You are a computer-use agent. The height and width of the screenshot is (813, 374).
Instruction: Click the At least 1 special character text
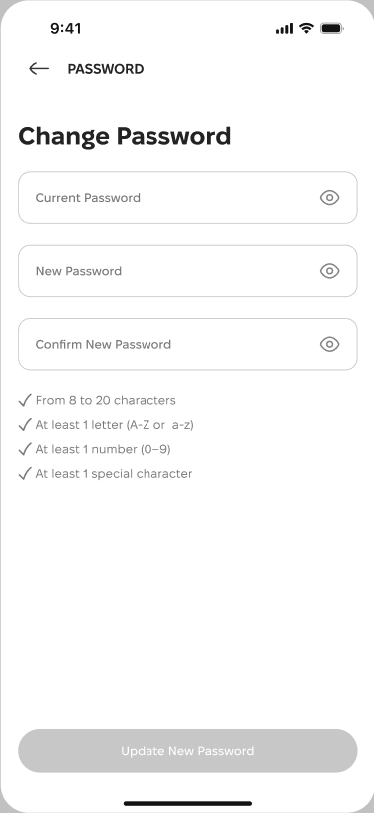click(x=114, y=473)
